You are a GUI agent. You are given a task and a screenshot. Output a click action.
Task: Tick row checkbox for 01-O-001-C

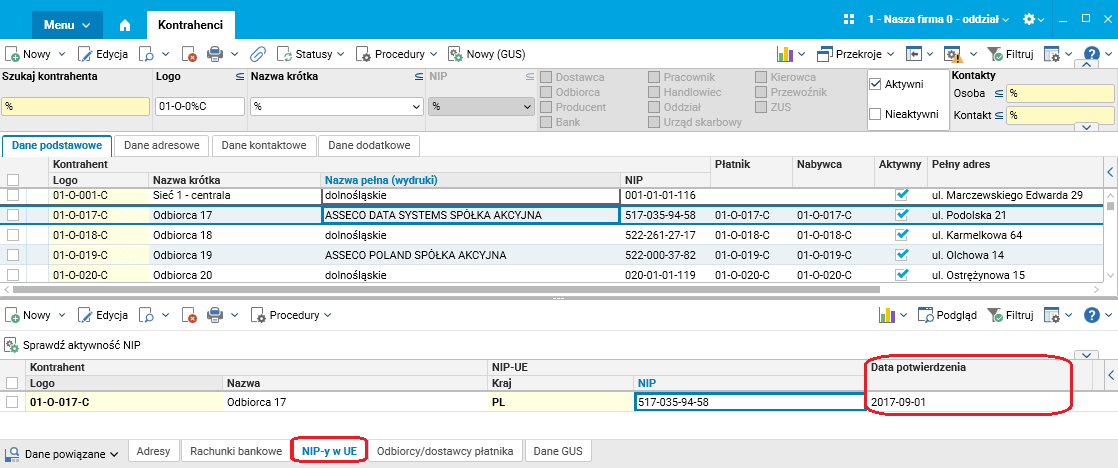point(12,195)
